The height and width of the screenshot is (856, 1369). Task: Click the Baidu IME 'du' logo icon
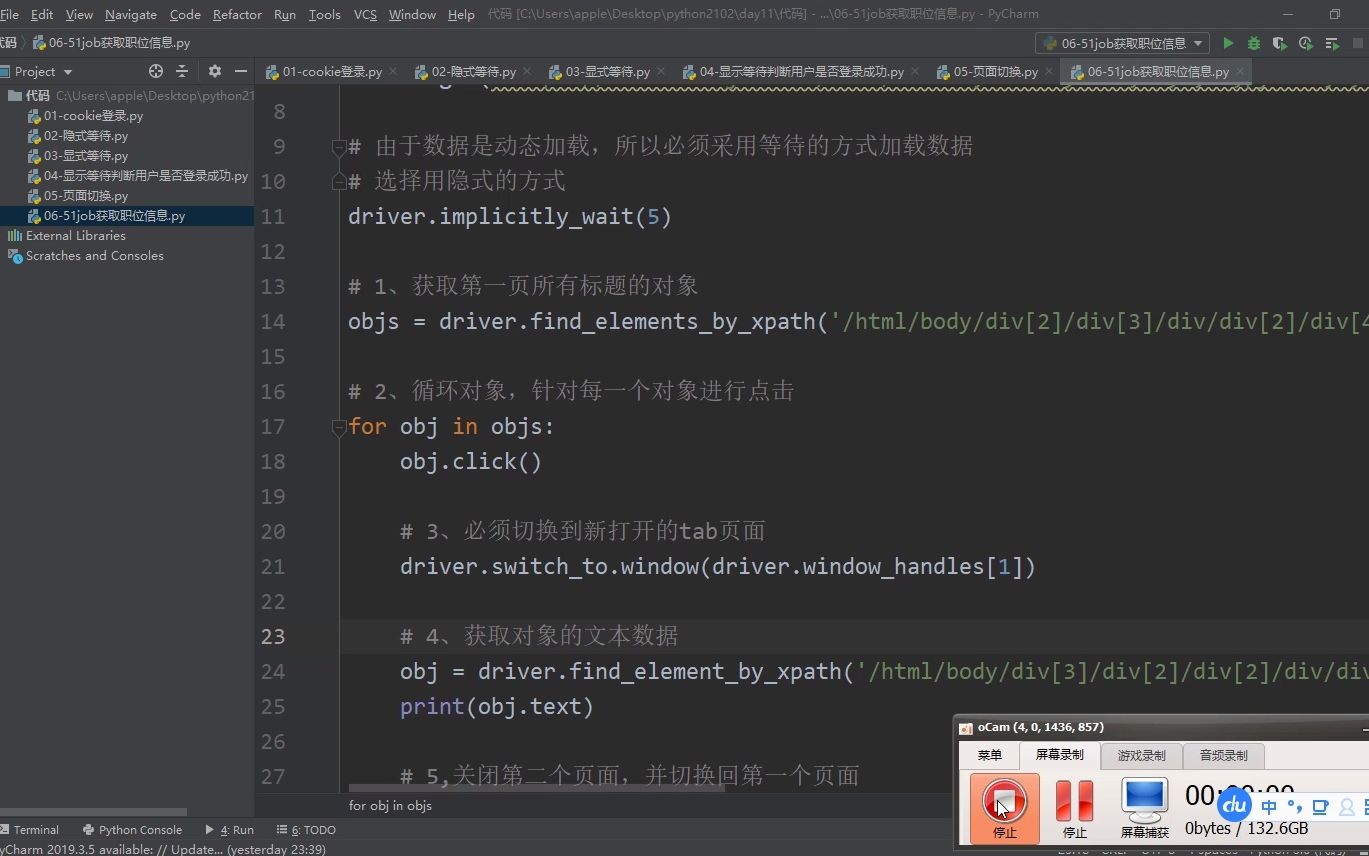coord(1235,804)
